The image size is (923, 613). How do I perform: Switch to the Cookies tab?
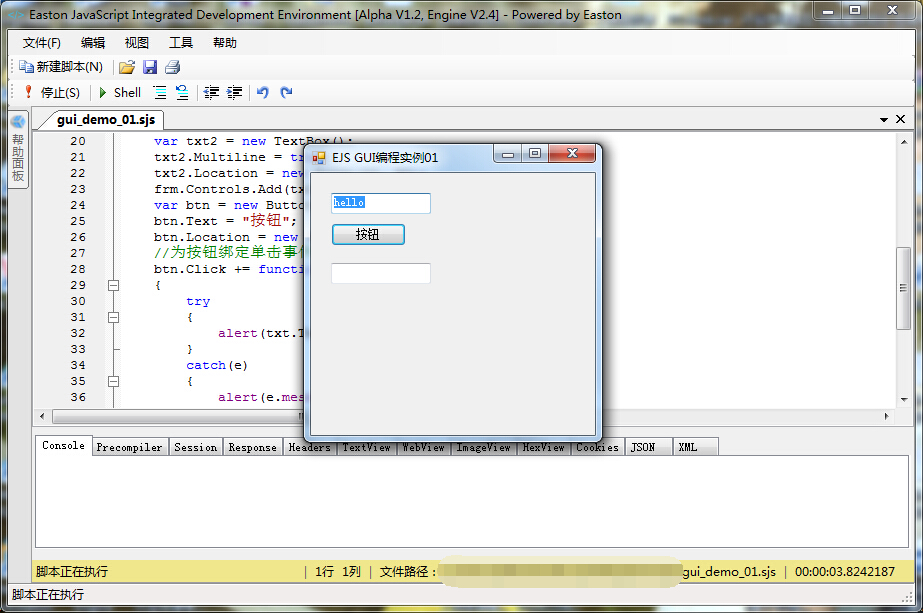[x=597, y=448]
